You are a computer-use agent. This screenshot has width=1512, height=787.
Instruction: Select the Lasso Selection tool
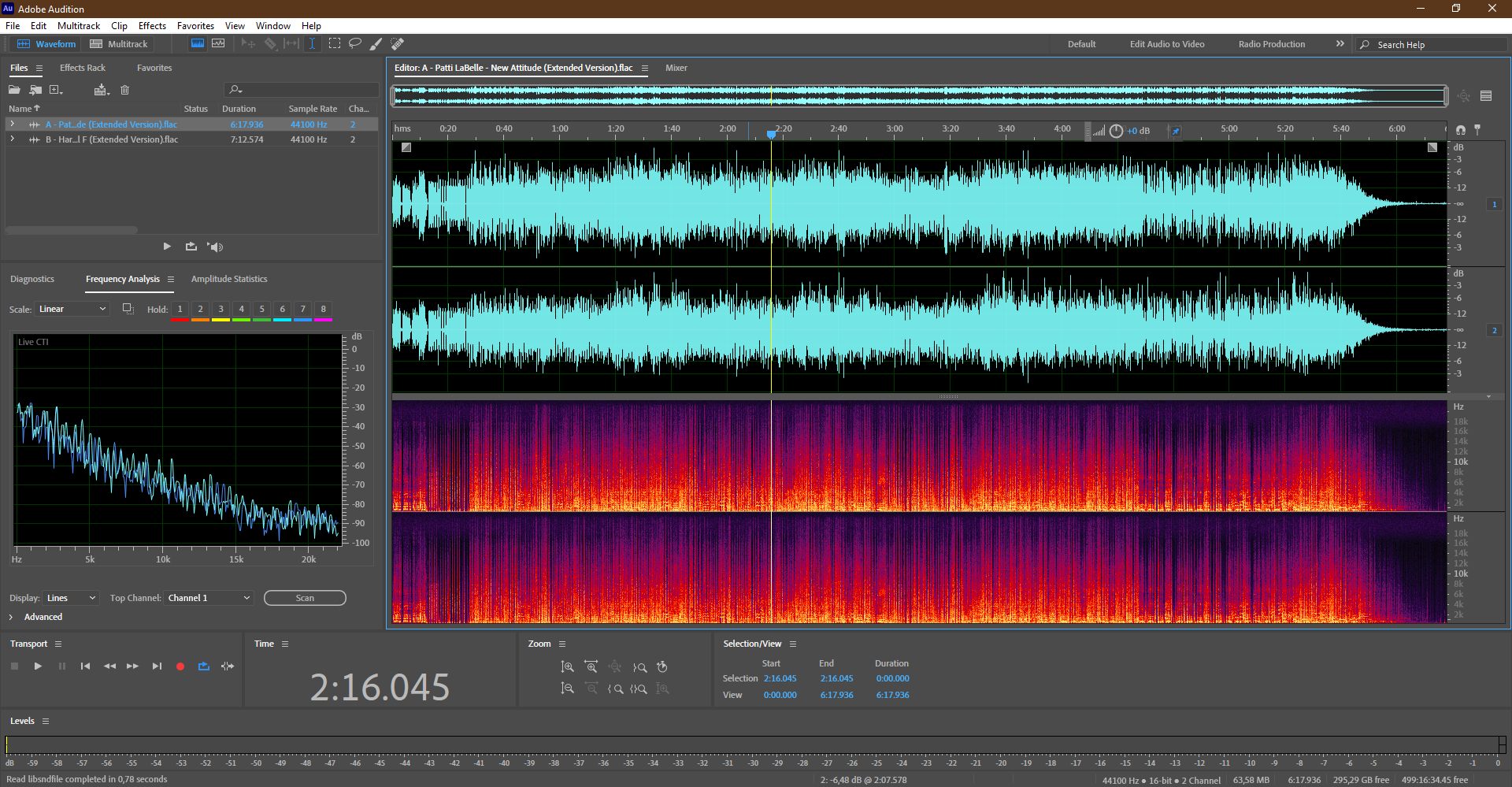355,44
